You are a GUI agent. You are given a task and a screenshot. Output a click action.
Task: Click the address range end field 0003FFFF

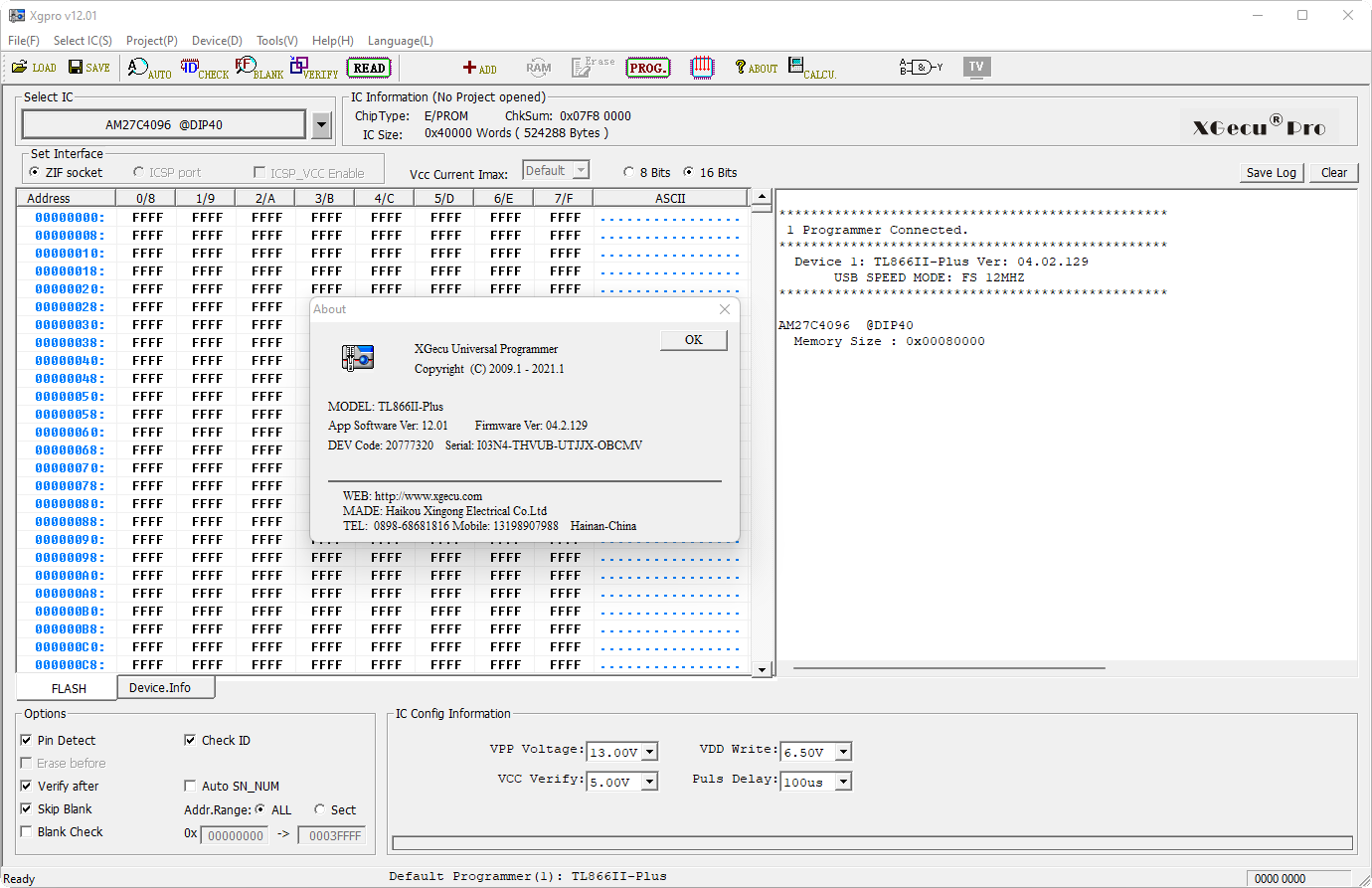[332, 835]
